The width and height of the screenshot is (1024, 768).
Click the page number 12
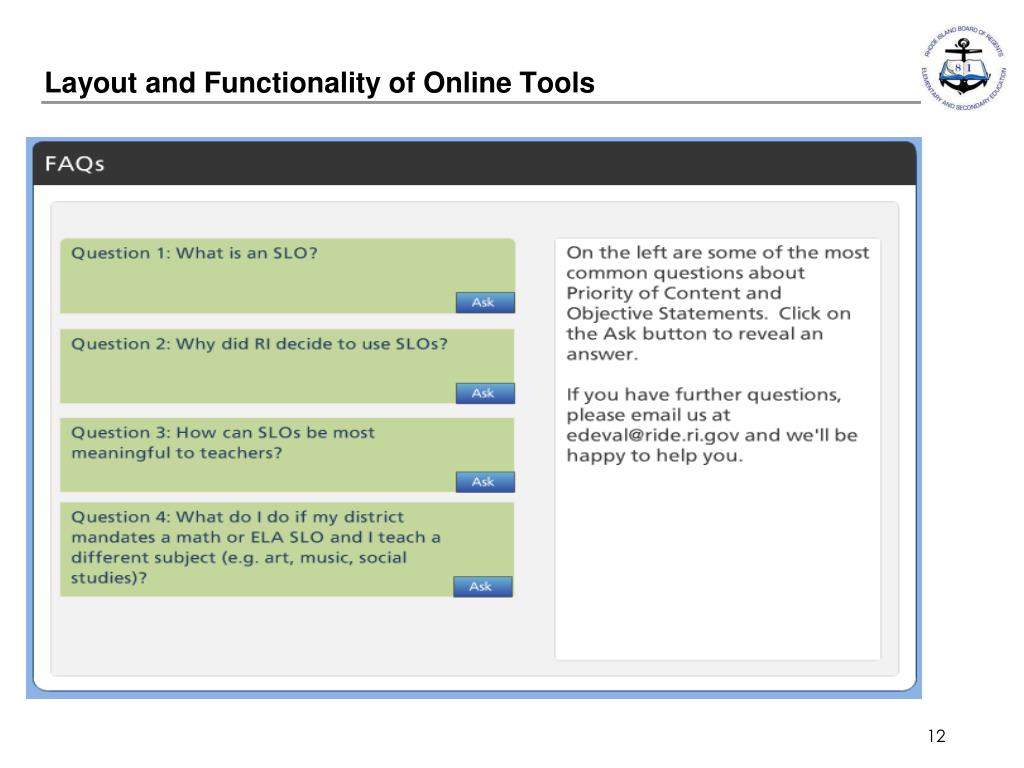(936, 736)
